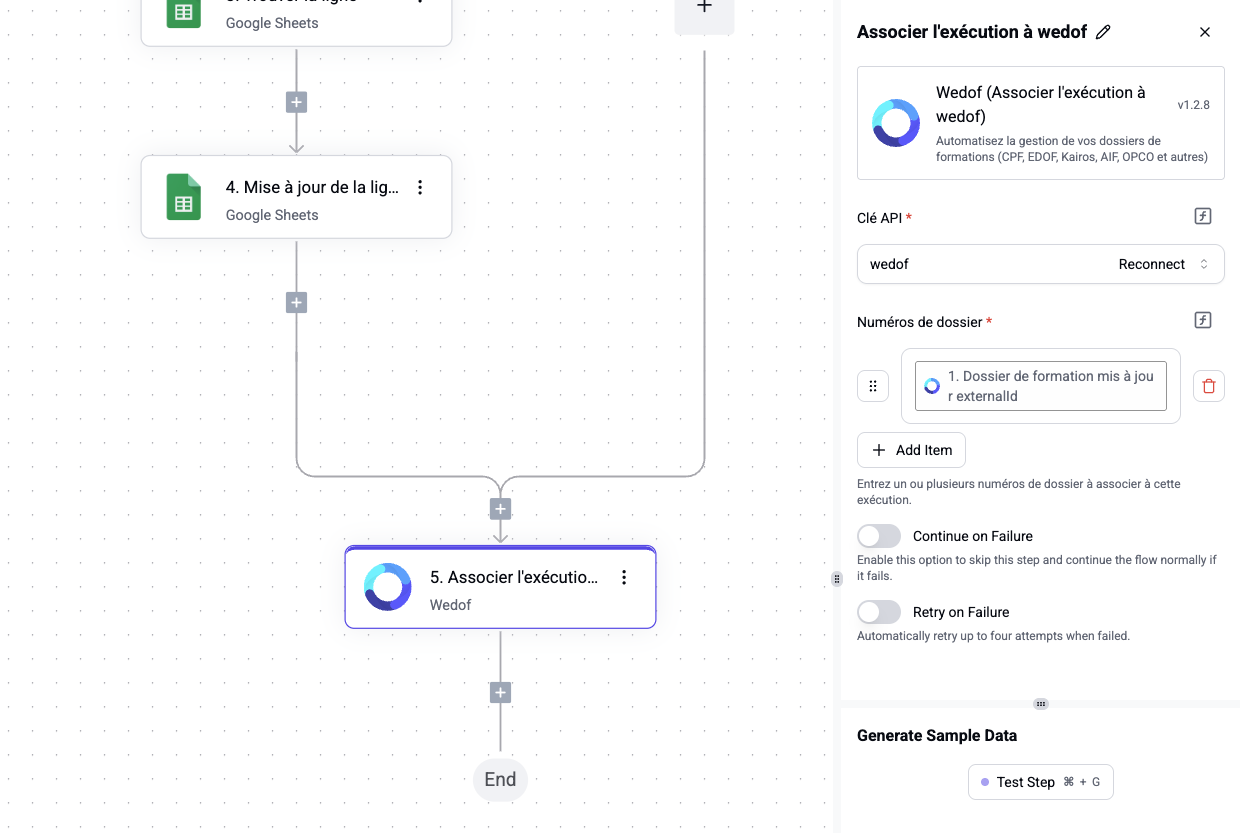
Task: Run Test Step to generate sample data
Action: point(1040,782)
